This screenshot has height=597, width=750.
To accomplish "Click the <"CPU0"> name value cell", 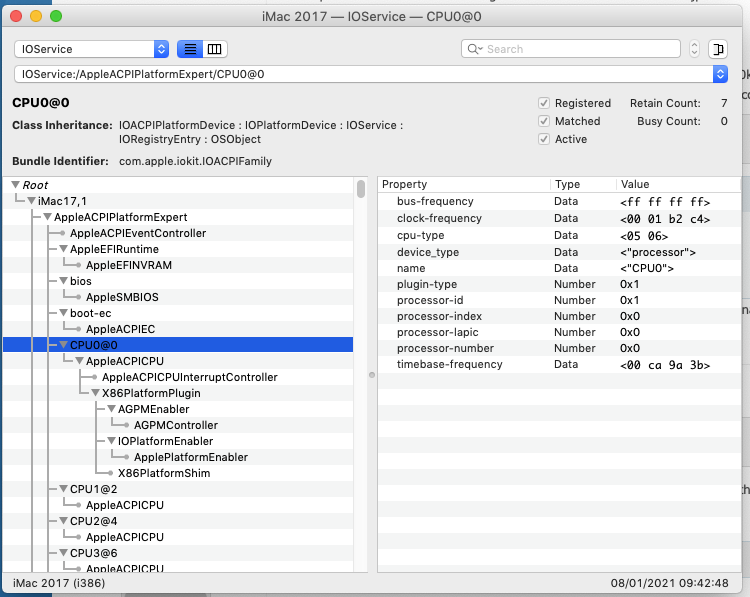I will coord(647,268).
